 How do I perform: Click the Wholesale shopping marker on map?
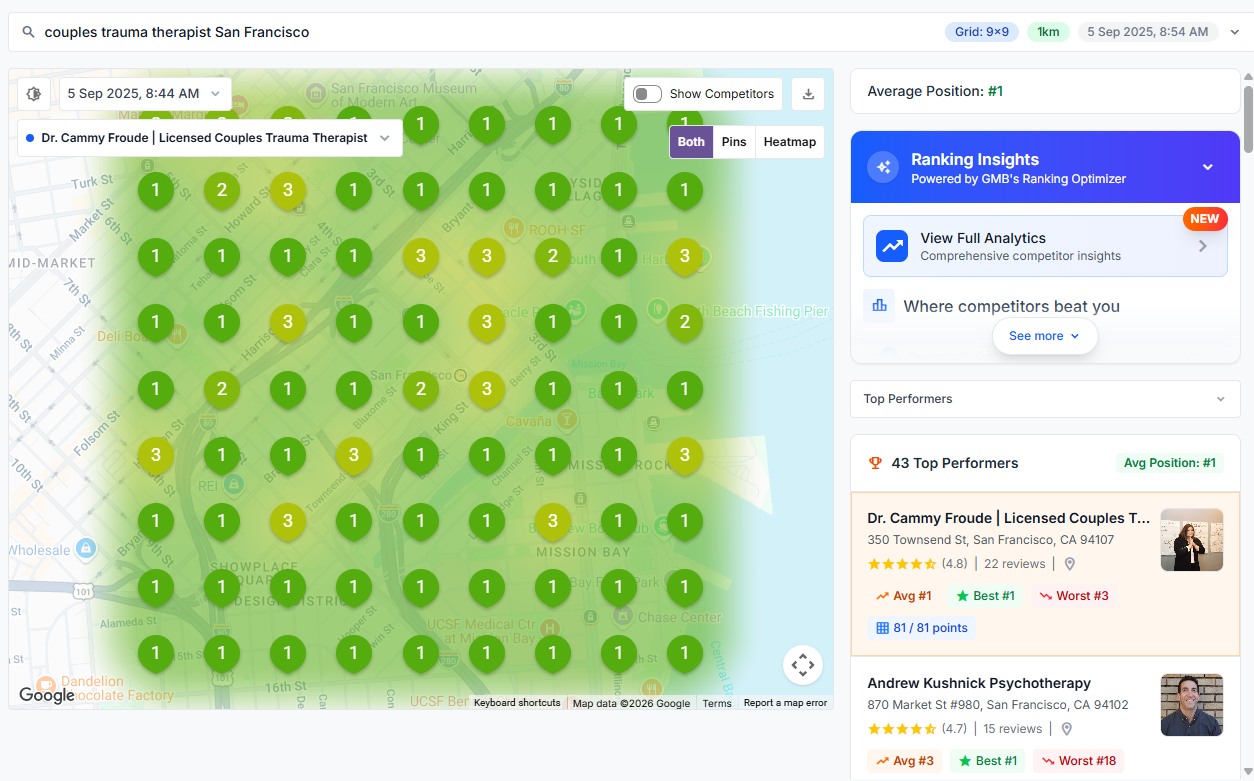[86, 549]
